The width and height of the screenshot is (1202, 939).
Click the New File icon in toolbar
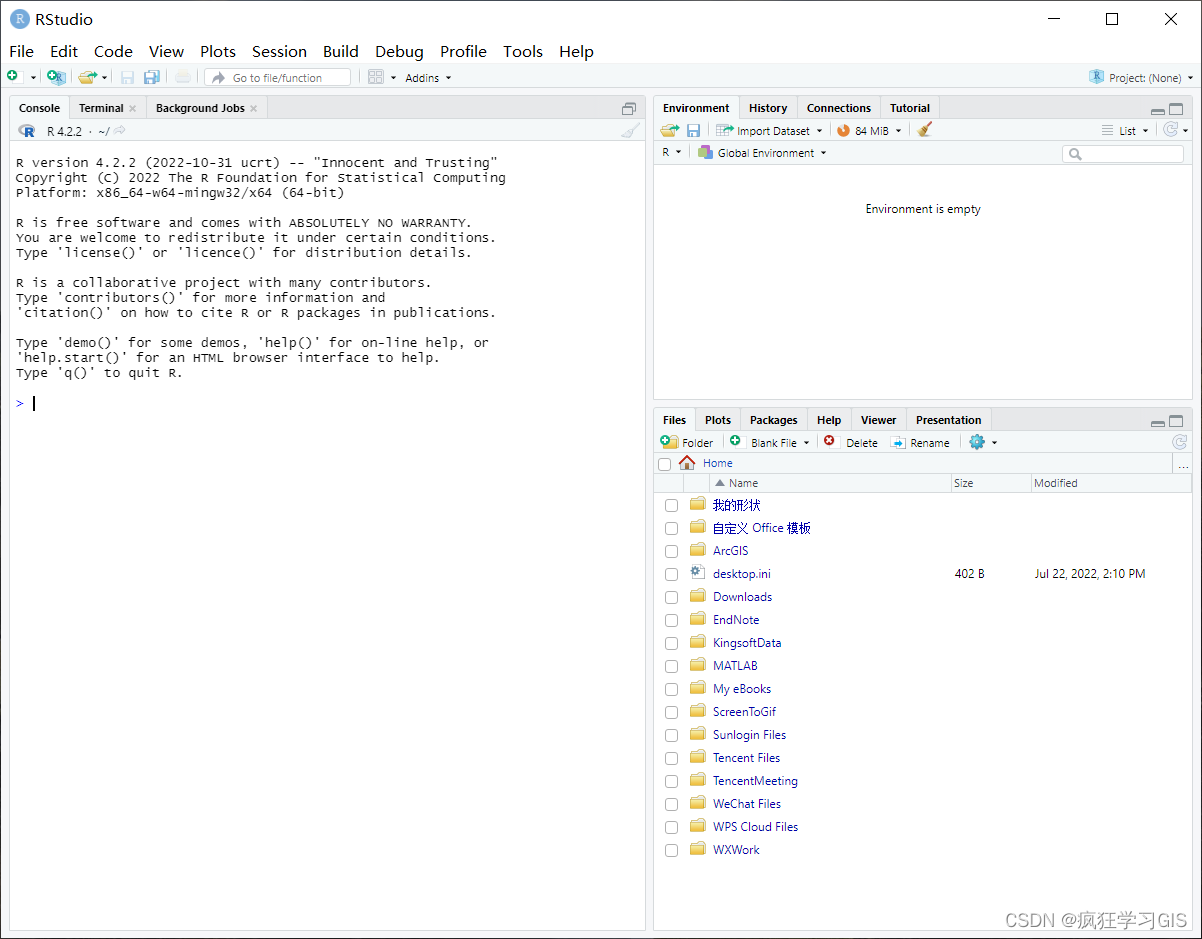13,77
